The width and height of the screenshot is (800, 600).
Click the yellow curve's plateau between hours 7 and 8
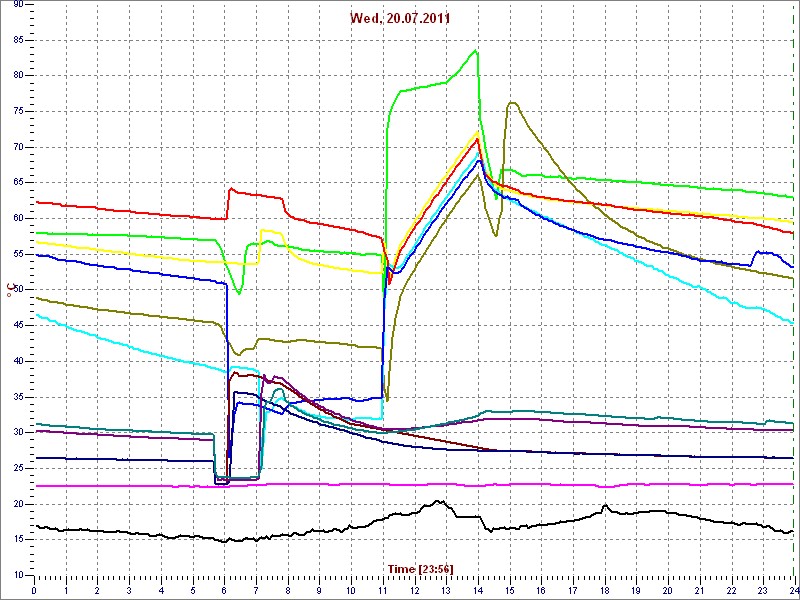coord(270,231)
